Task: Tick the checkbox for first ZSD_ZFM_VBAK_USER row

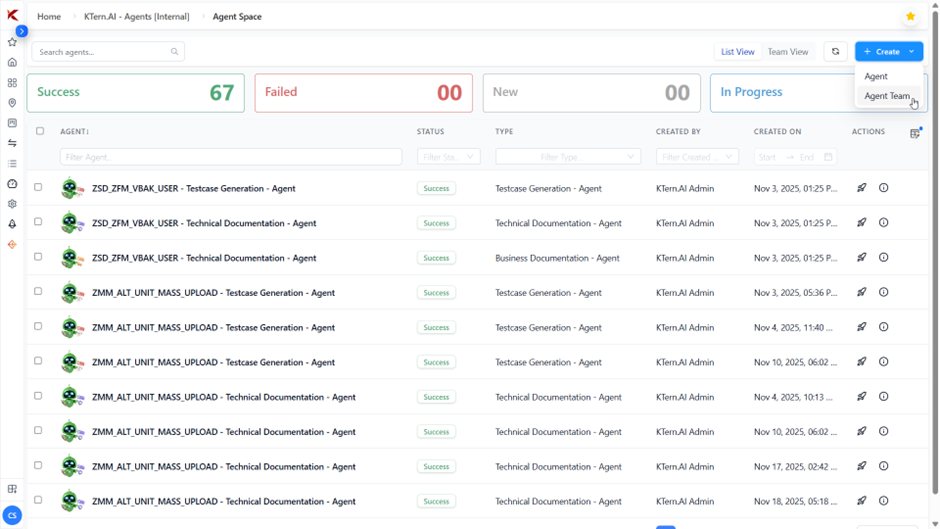Action: pyautogui.click(x=38, y=187)
